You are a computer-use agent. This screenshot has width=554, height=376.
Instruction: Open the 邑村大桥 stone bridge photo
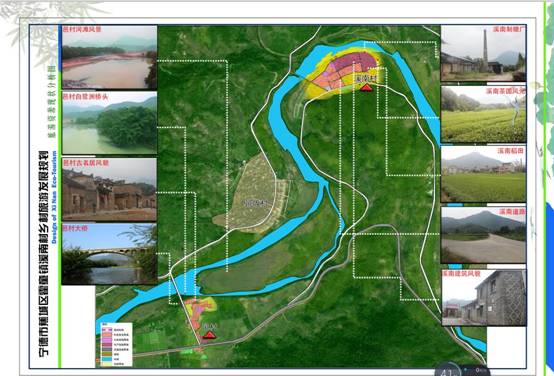point(109,253)
